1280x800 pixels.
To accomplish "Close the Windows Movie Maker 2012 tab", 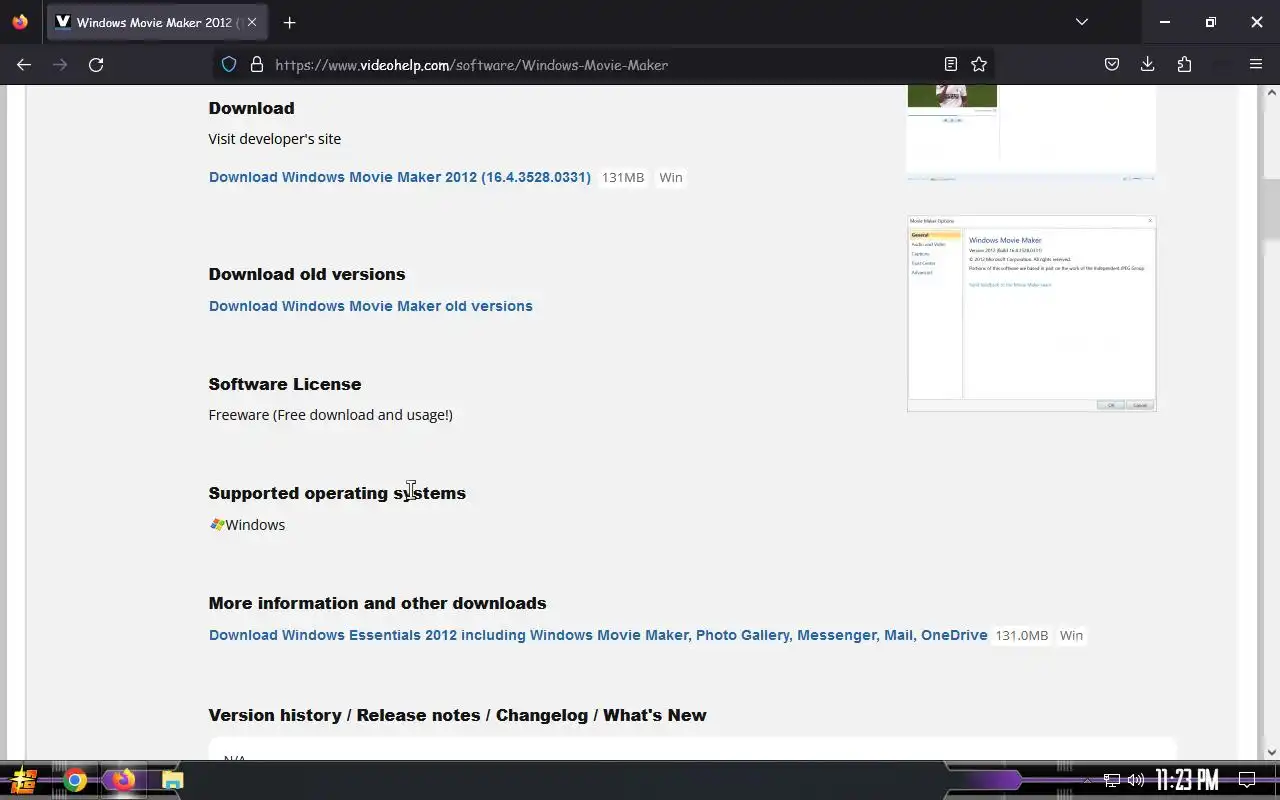I will pos(252,22).
